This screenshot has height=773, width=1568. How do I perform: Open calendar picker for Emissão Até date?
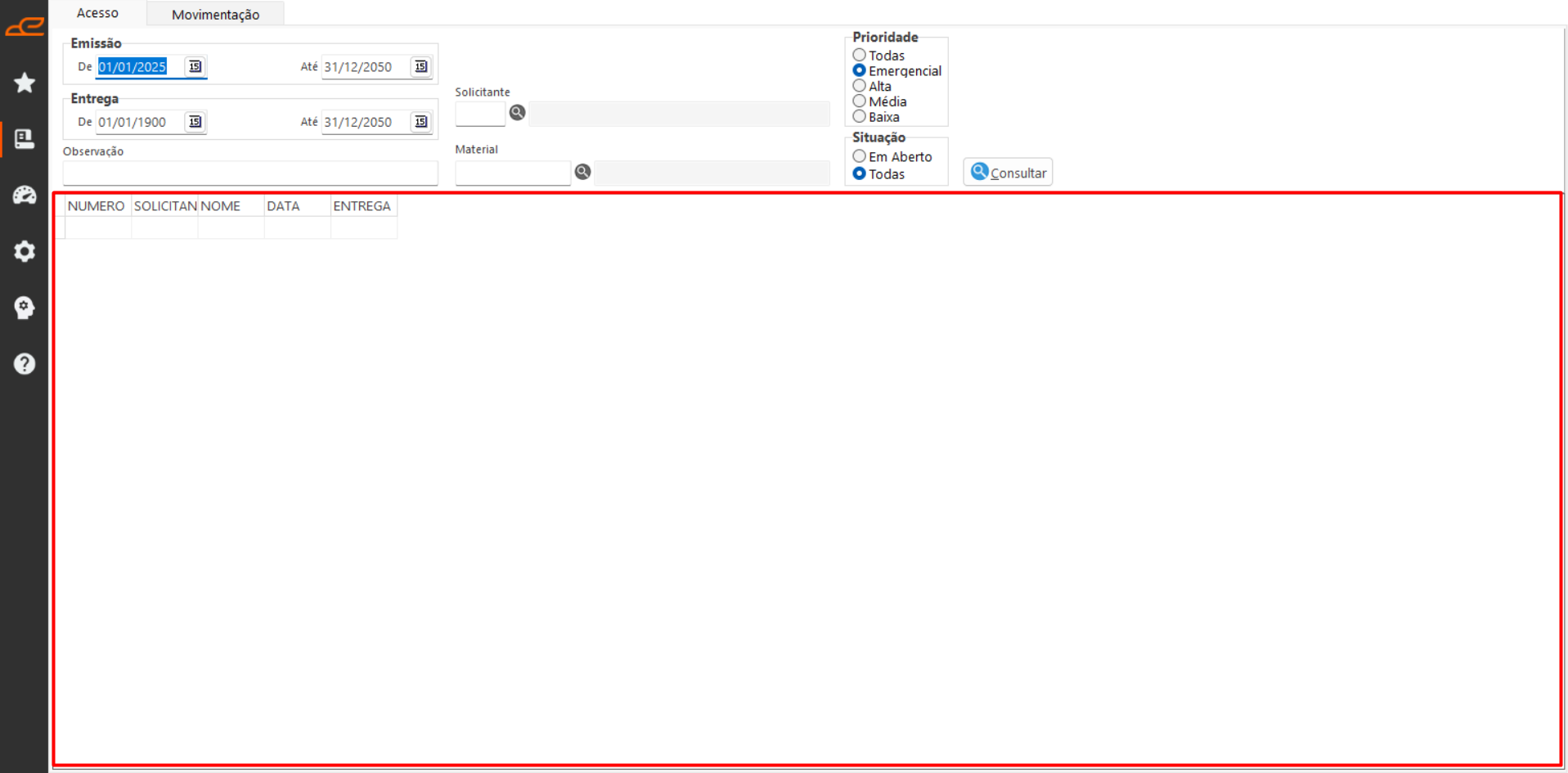pos(420,66)
